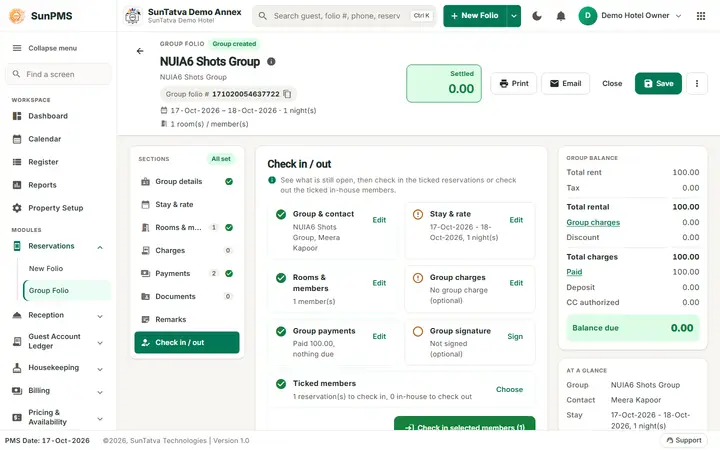
Task: Click the Housekeeping icon in sidebar
Action: pos(17,368)
